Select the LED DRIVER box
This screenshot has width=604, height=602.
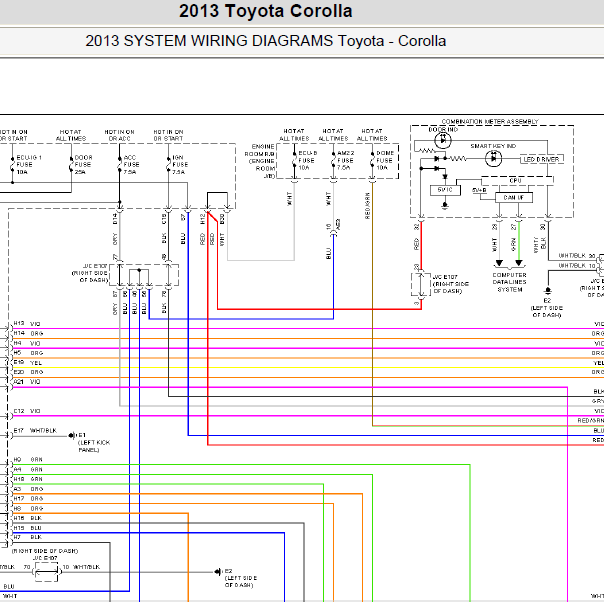tap(542, 159)
